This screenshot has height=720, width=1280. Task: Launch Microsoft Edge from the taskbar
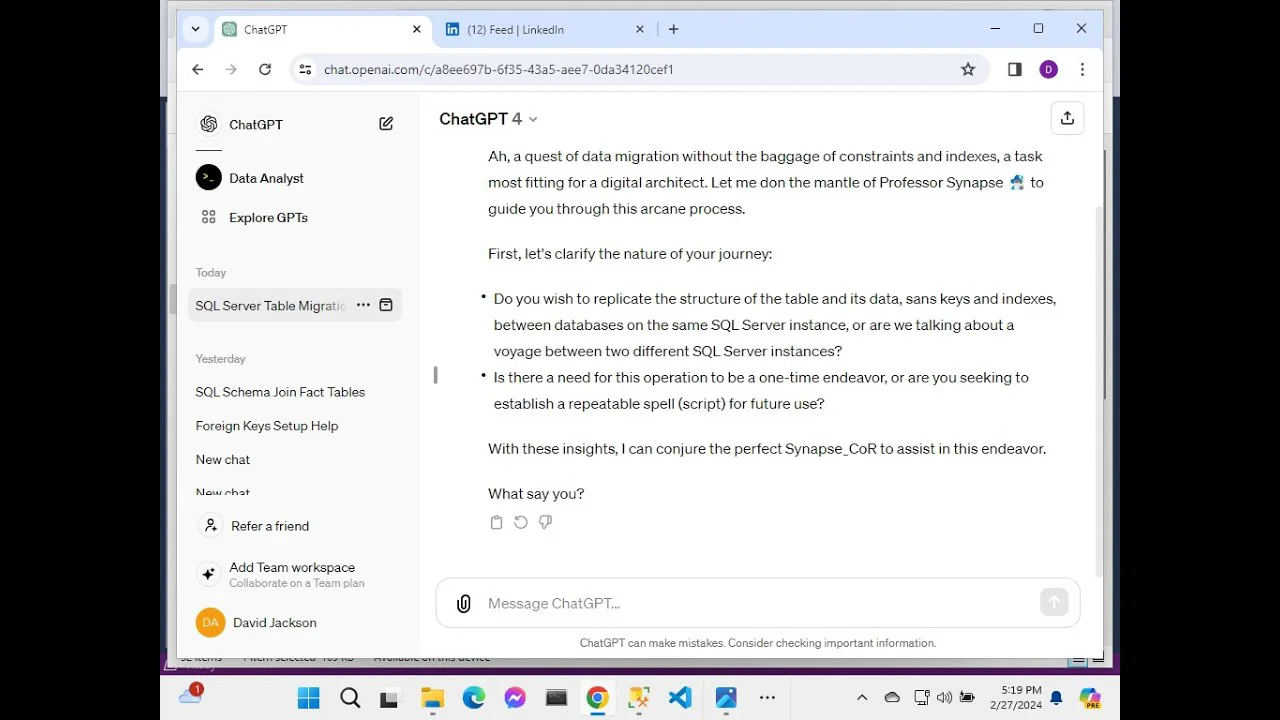click(473, 698)
